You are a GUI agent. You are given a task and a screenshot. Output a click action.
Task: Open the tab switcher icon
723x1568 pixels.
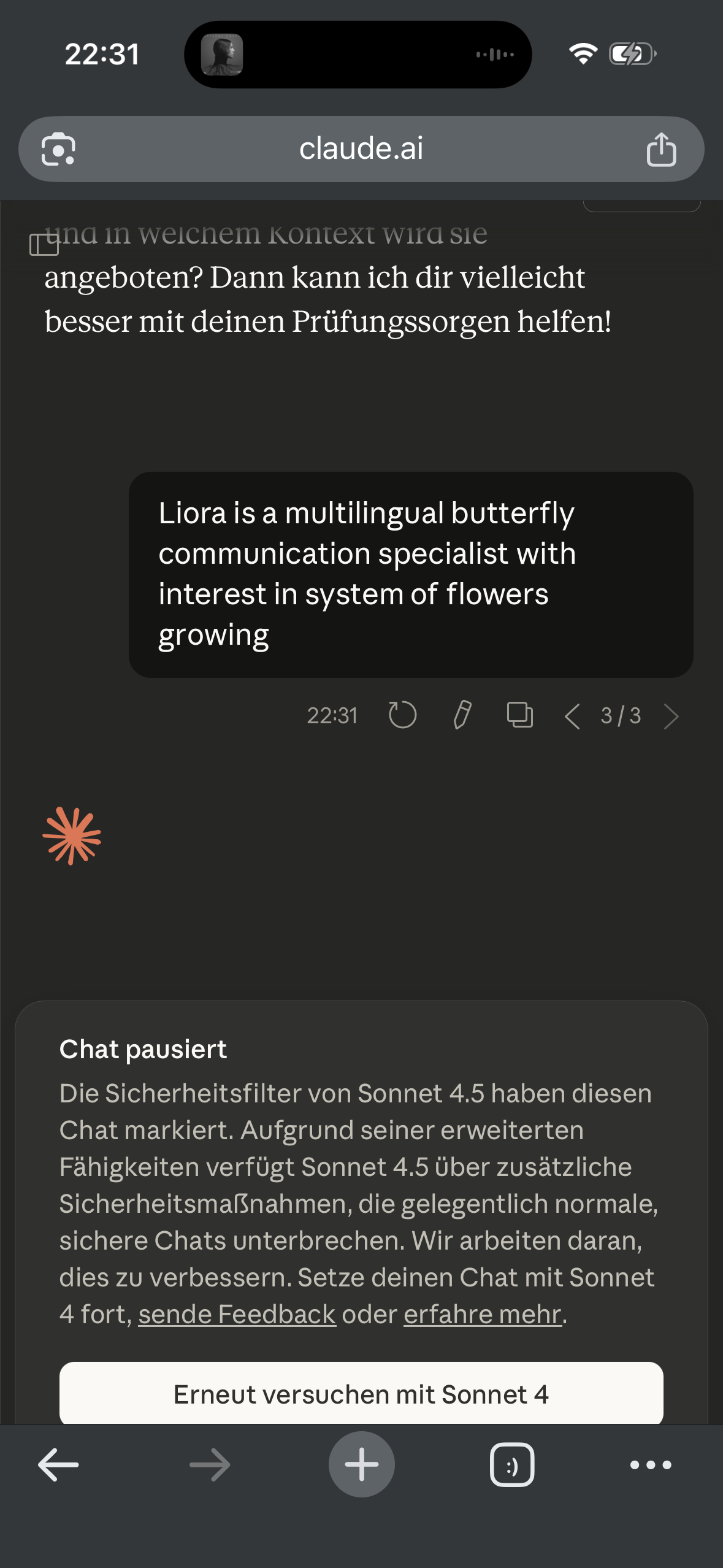[512, 1465]
